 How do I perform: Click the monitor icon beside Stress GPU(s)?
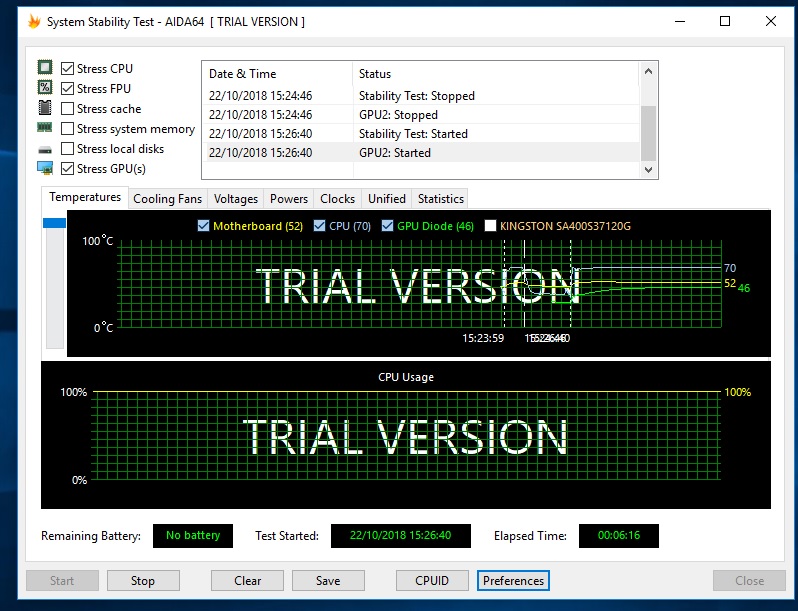[x=45, y=168]
